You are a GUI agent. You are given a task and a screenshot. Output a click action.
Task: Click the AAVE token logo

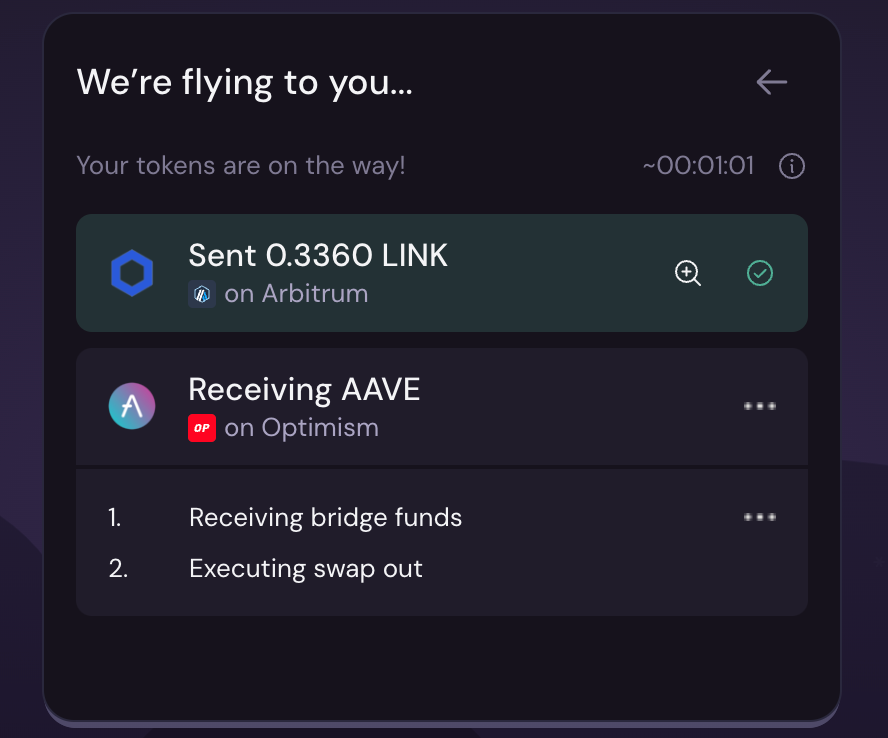[131, 407]
